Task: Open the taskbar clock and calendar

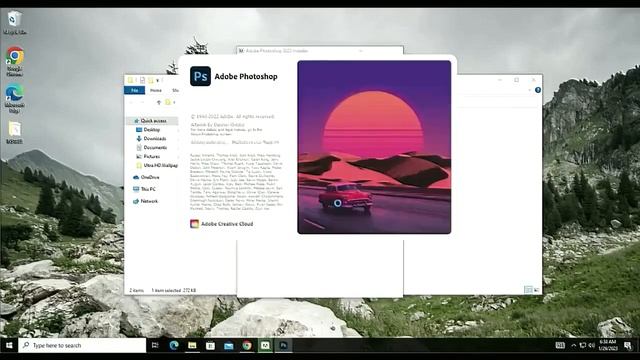Action: point(608,345)
